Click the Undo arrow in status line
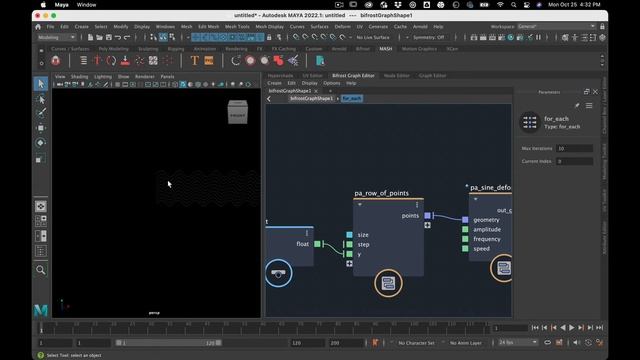The width and height of the screenshot is (640, 360). (x=118, y=37)
